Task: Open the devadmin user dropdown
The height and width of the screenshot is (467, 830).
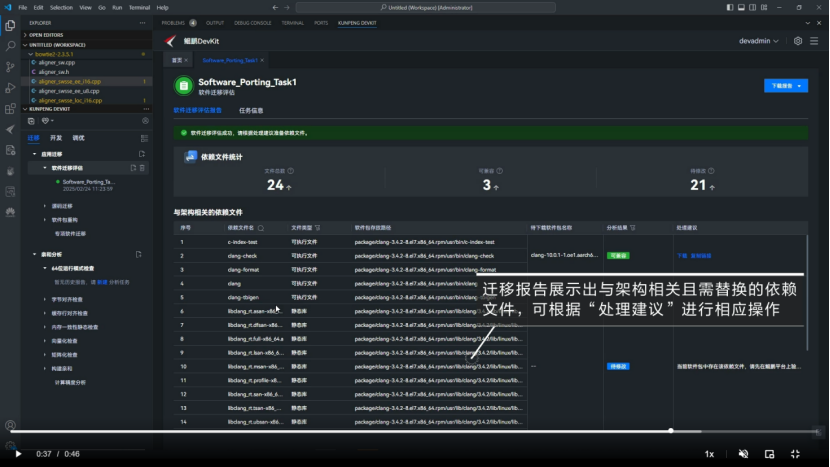Action: coord(759,41)
